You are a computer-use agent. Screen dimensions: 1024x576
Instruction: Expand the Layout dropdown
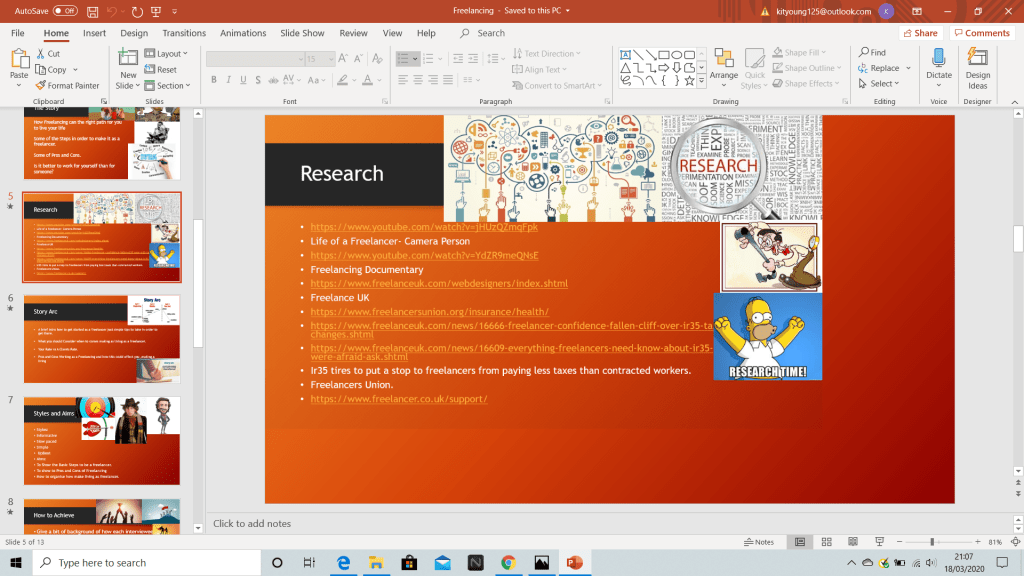(167, 54)
